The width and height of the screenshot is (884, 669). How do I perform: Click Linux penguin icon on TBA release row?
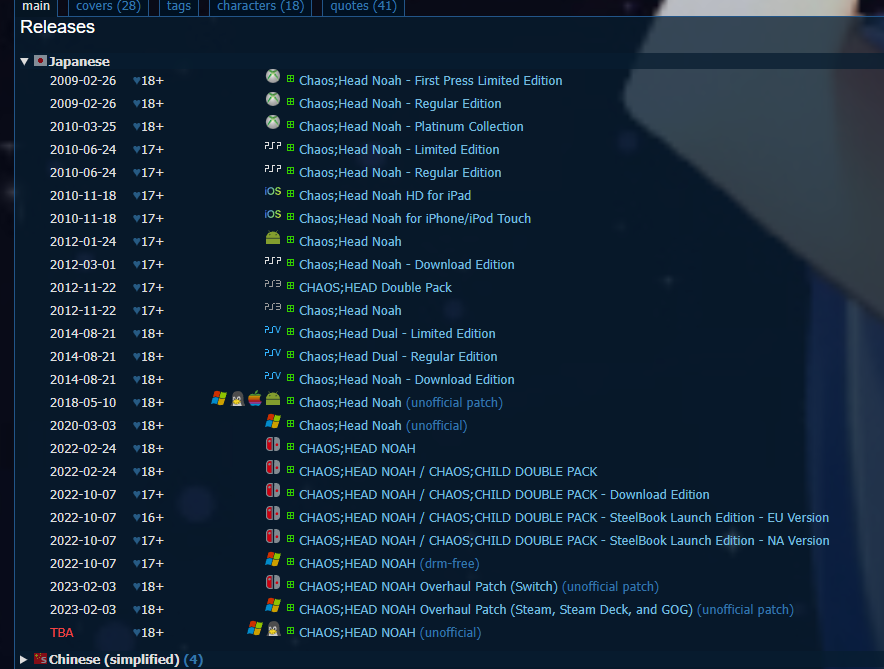pos(273,629)
